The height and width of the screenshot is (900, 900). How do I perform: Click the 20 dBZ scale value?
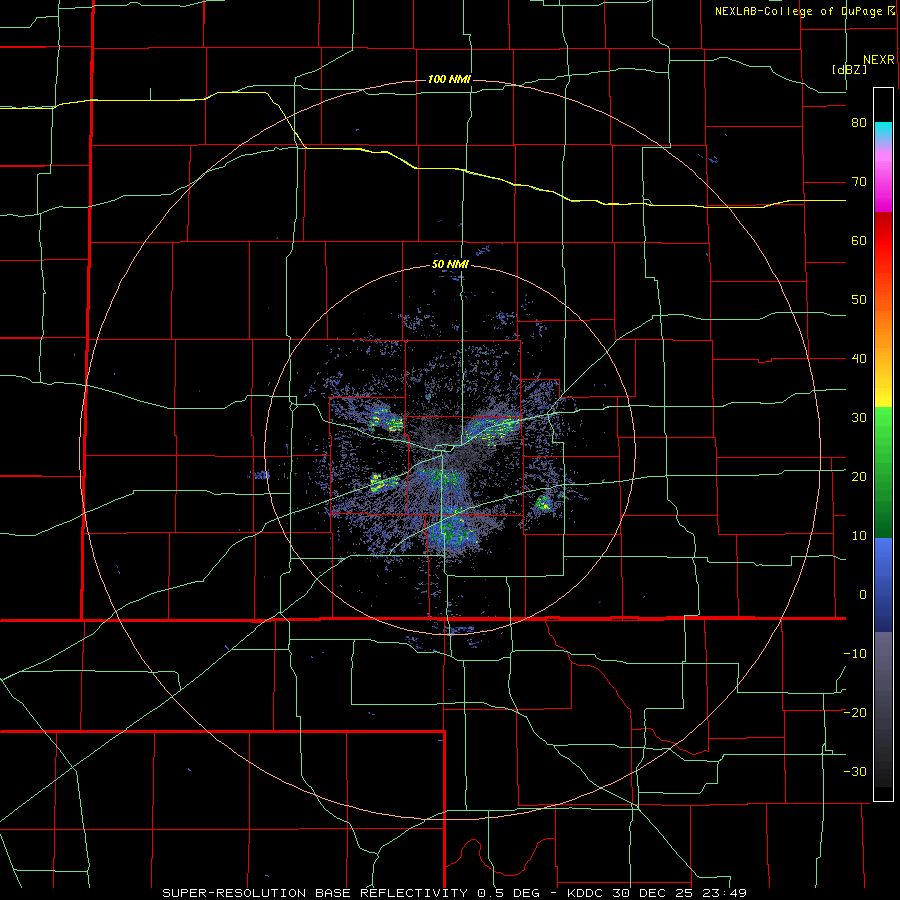(859, 477)
